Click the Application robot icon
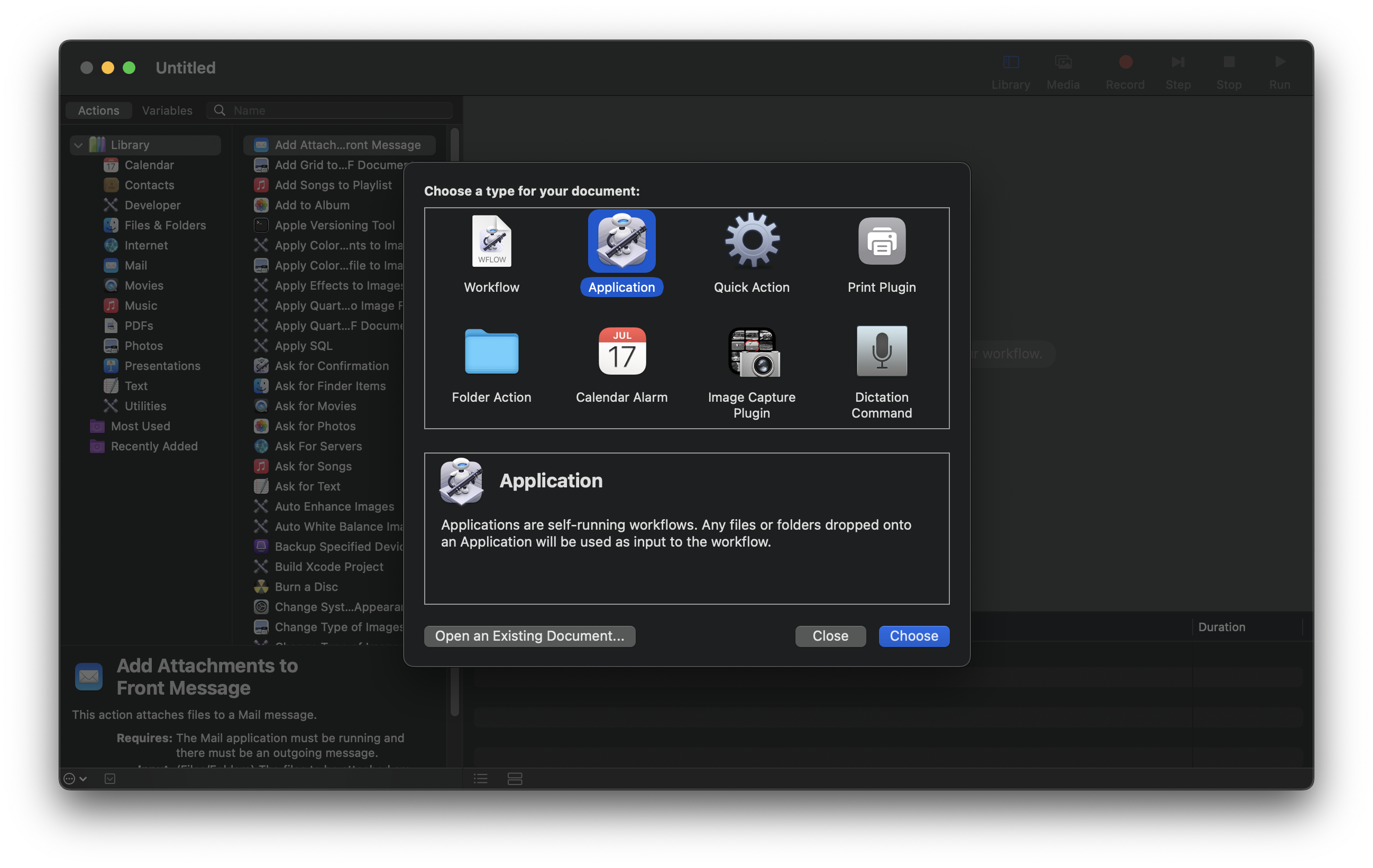Viewport: 1373px width, 868px height. (x=621, y=241)
